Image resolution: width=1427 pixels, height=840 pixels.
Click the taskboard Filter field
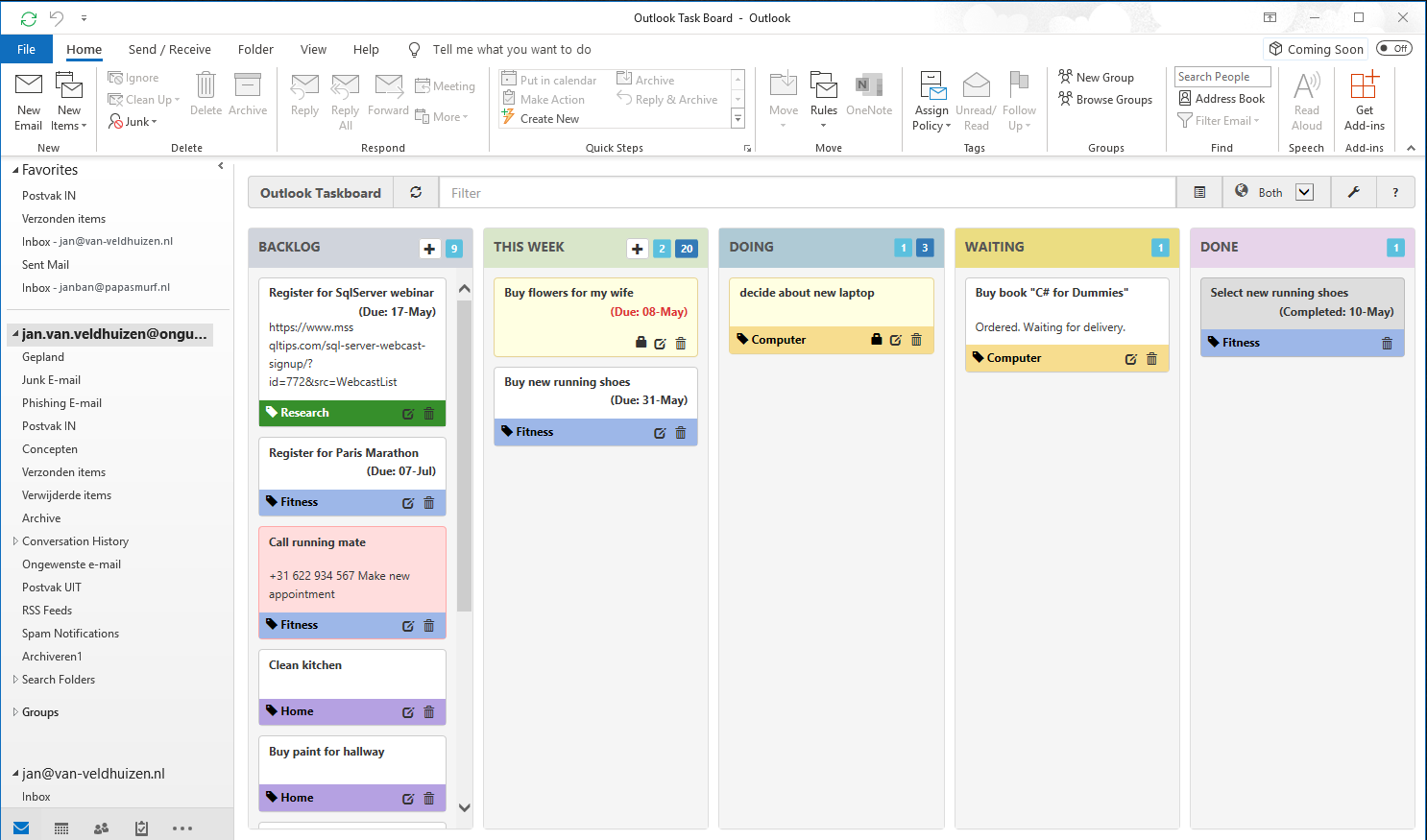[x=808, y=192]
